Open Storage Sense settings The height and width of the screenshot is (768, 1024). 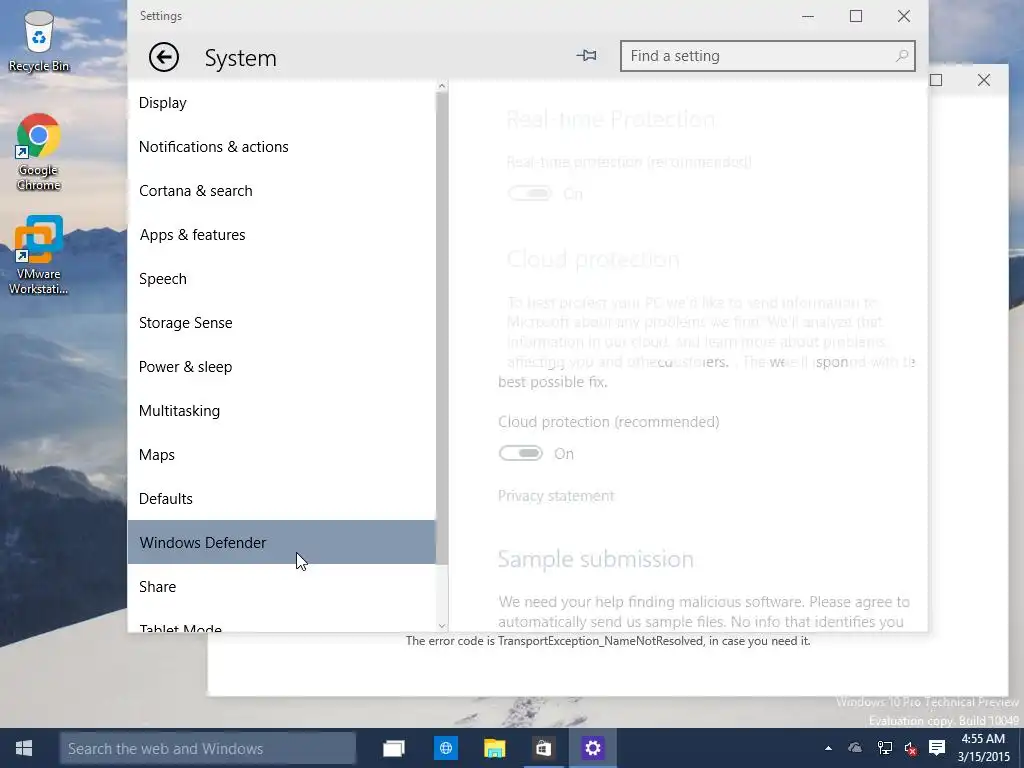281,323
